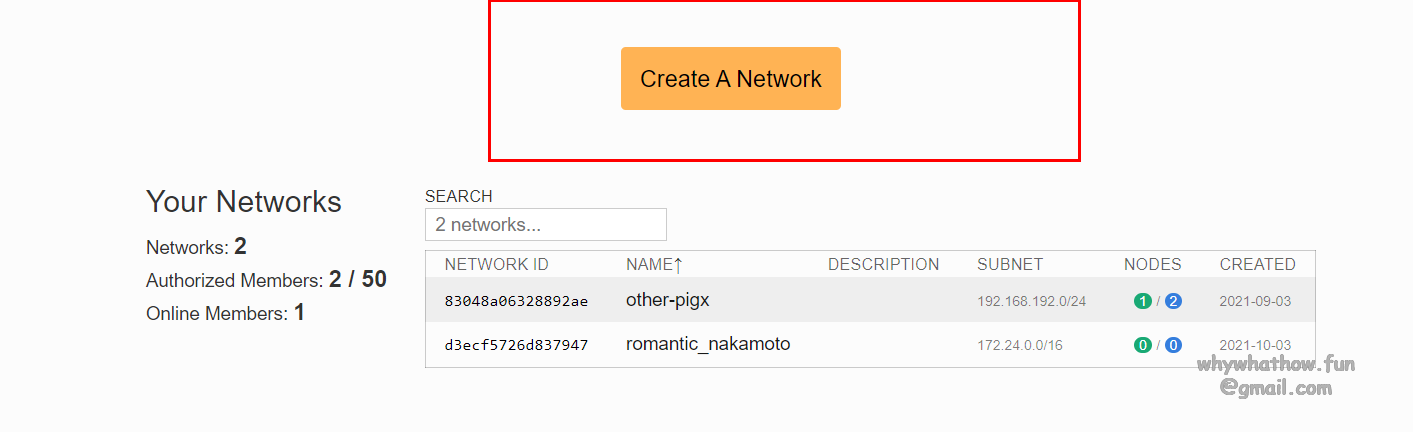
Task: Click the Create A Network button
Action: [730, 79]
